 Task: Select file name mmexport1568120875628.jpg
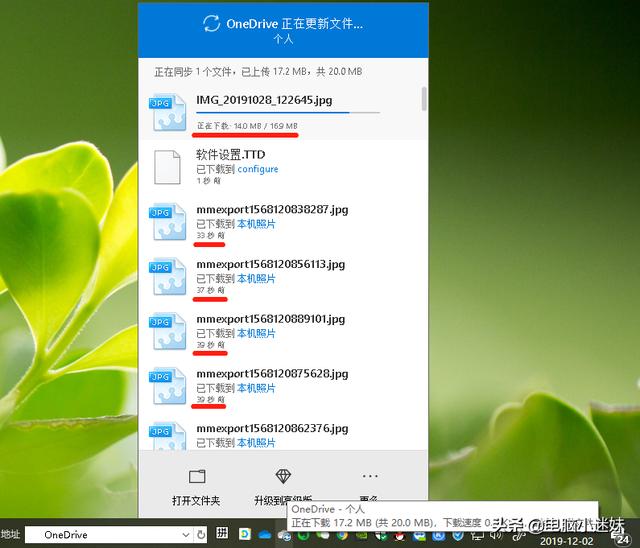[272, 374]
